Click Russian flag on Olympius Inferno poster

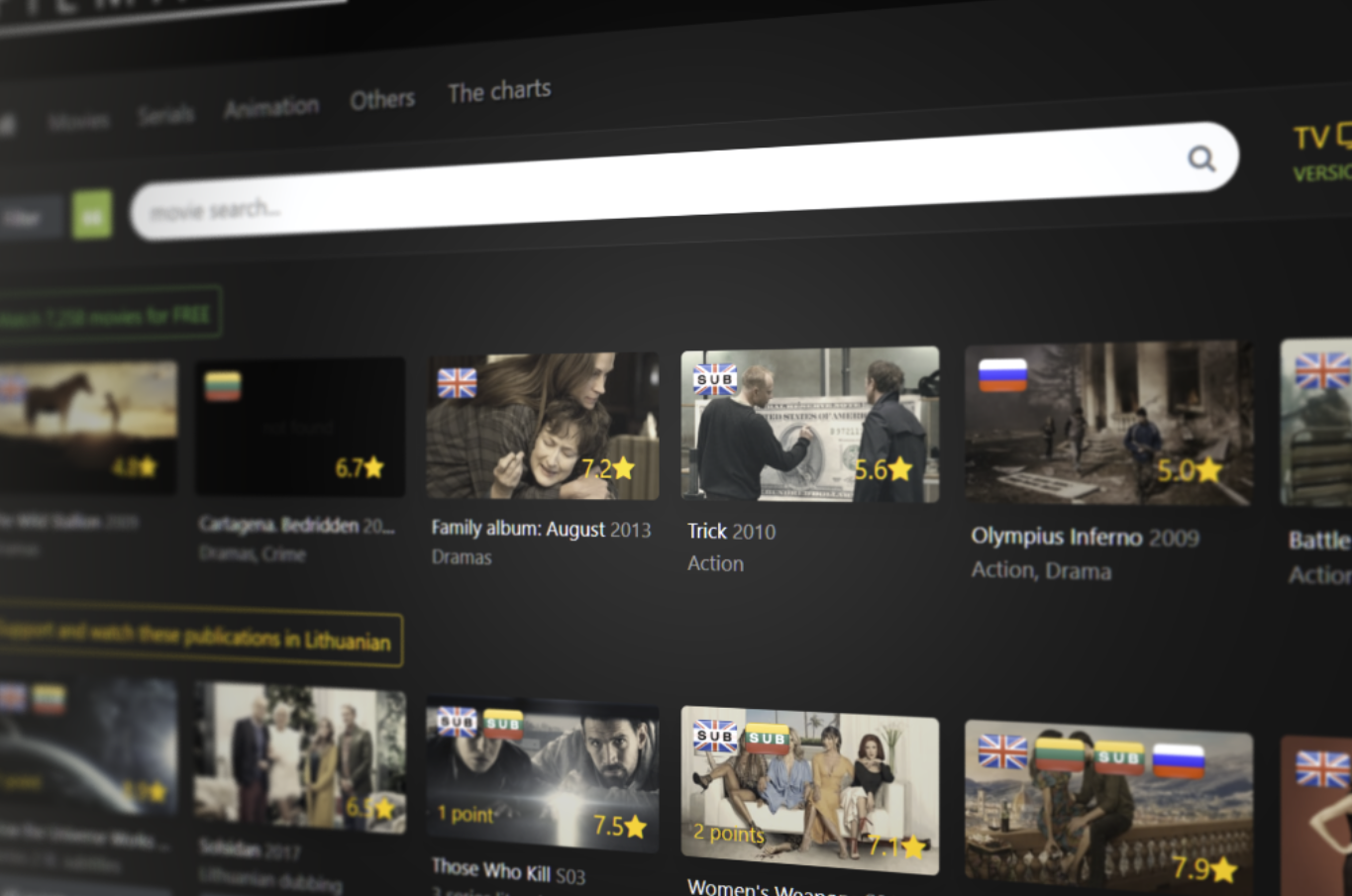[1001, 375]
